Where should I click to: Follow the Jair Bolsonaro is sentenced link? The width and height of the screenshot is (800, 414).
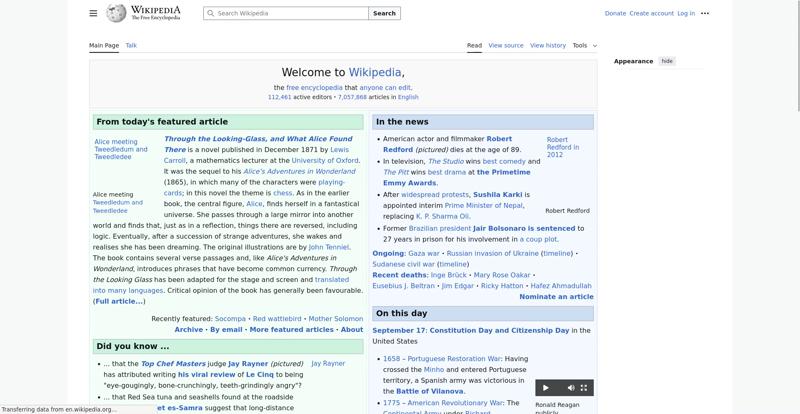(x=524, y=228)
